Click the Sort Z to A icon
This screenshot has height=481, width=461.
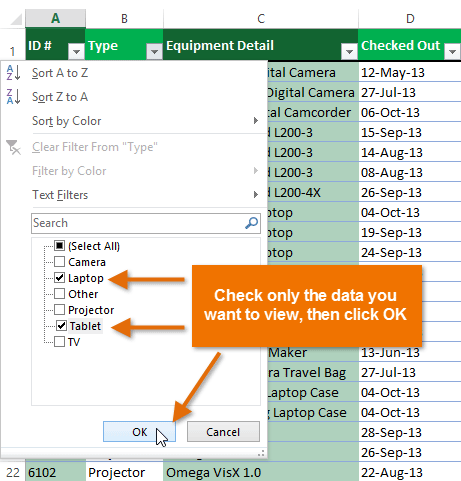click(13, 96)
